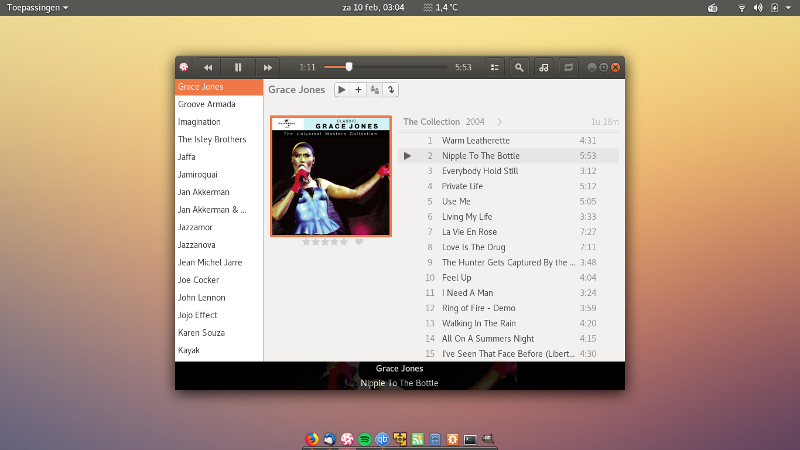800x450 pixels.
Task: Select Kayak in the artist list
Action: (219, 351)
